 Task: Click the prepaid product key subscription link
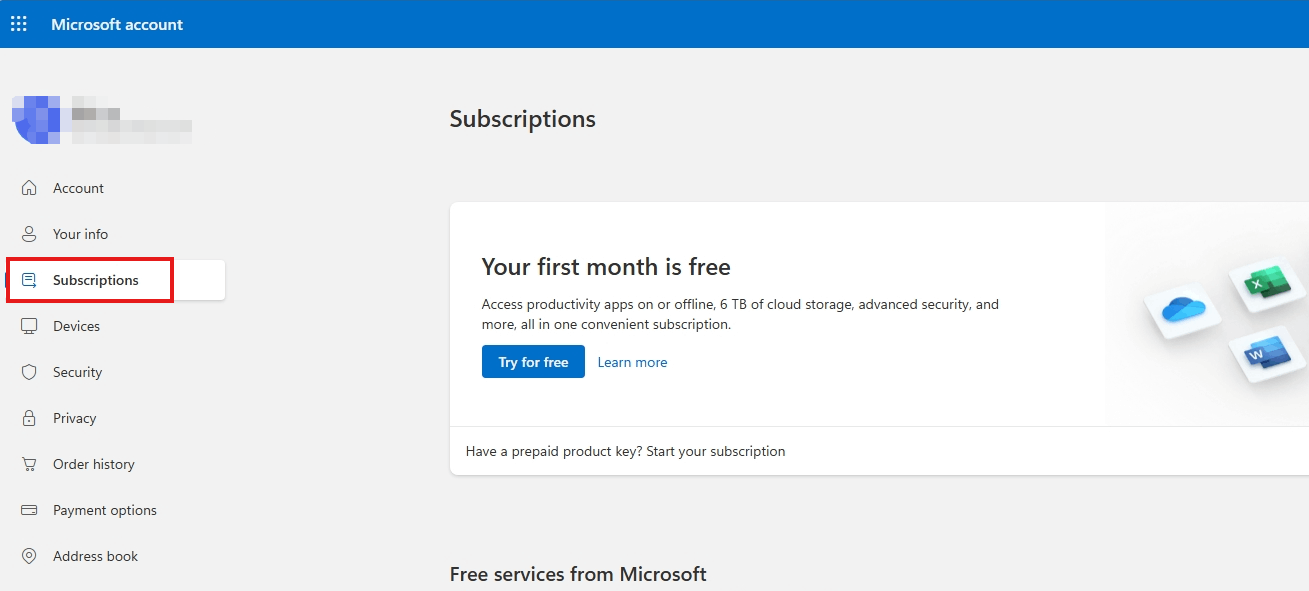[625, 451]
